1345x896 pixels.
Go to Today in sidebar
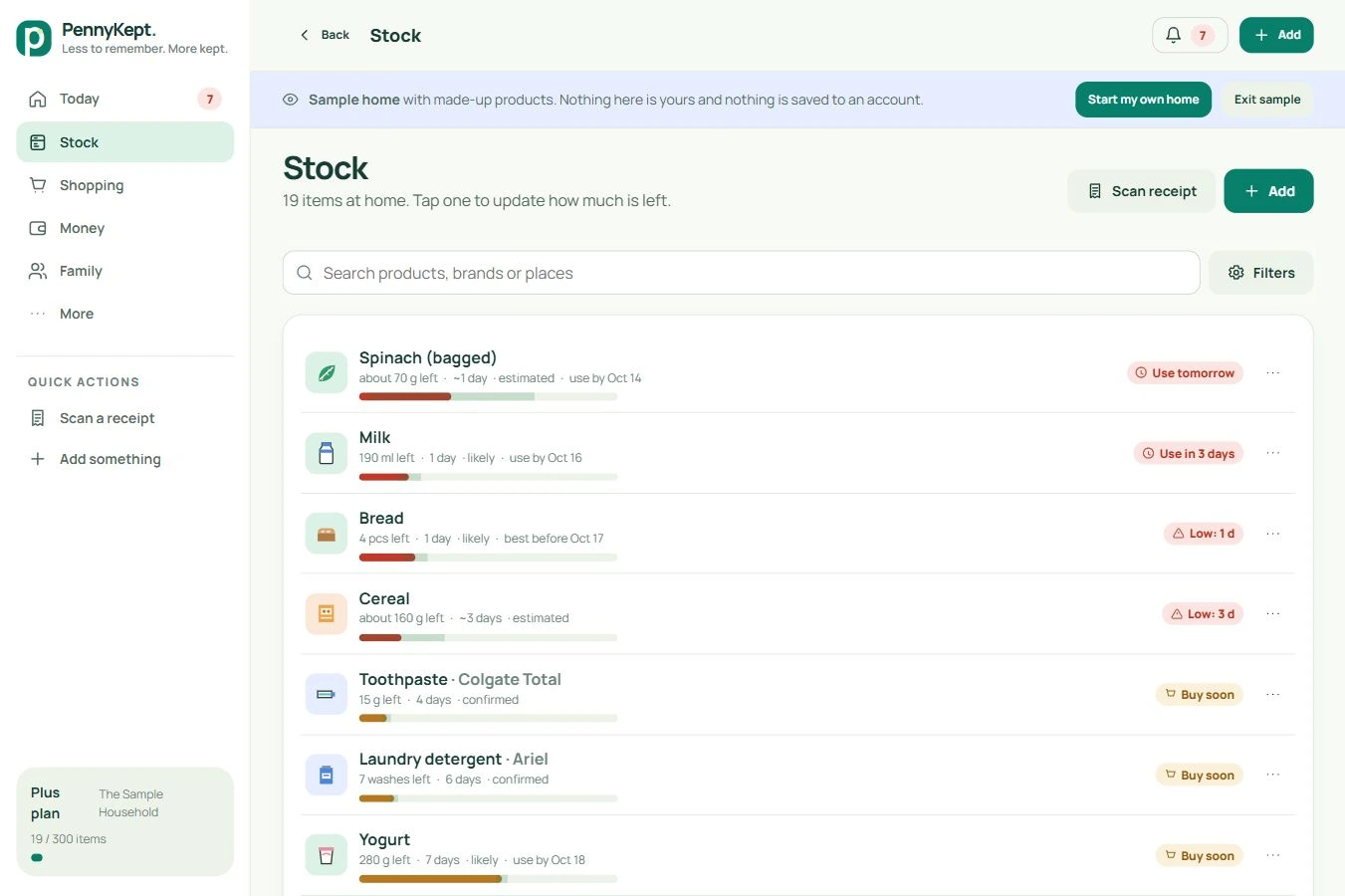(x=124, y=99)
